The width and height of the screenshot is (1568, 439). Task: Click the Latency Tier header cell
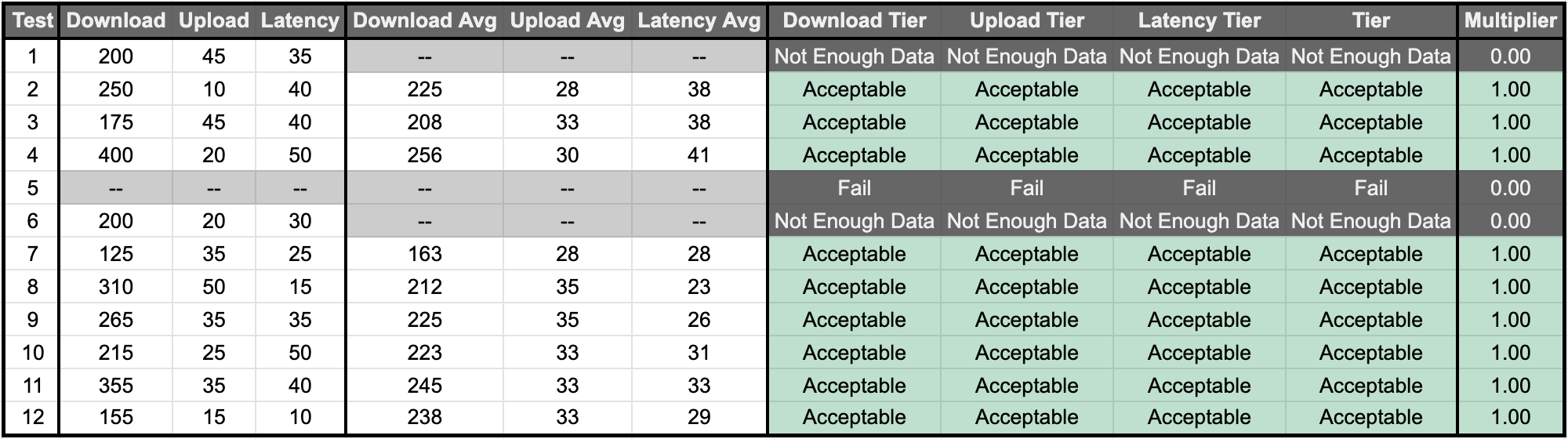(1199, 21)
